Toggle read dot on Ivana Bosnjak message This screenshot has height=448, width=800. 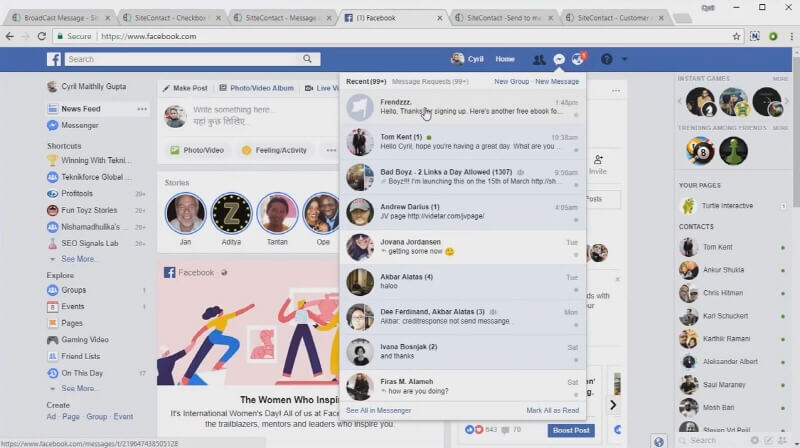(576, 360)
